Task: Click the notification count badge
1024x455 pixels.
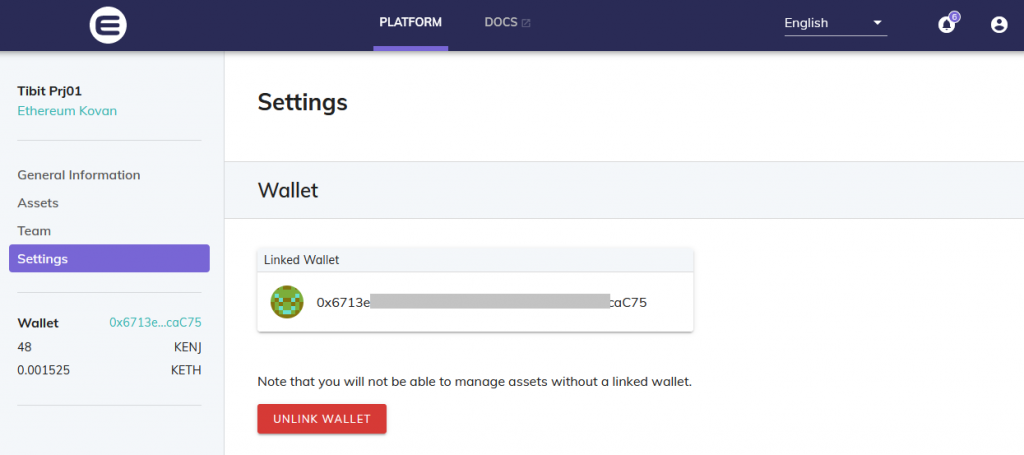Action: coord(954,16)
